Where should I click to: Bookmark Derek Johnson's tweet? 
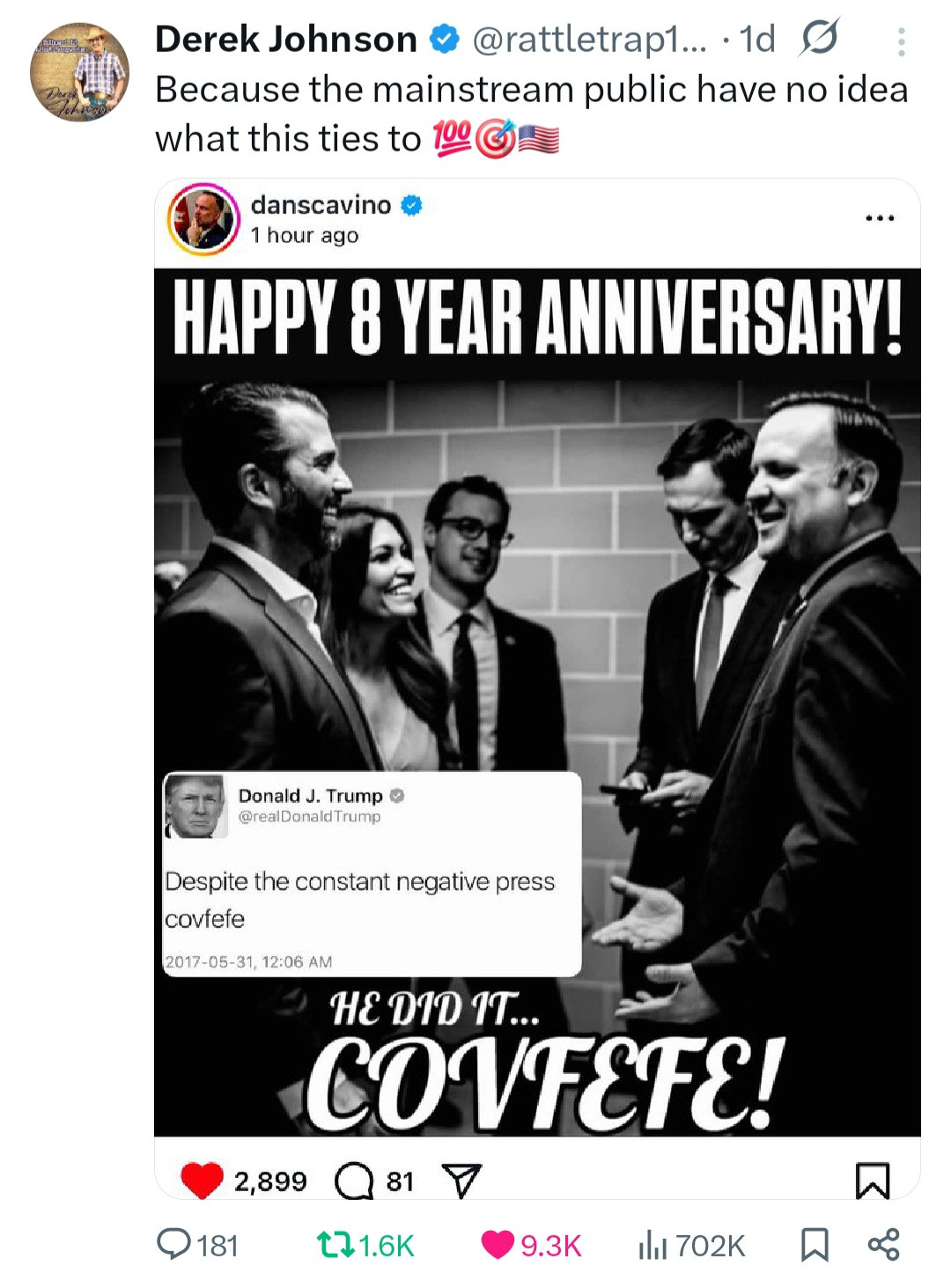[815, 1244]
